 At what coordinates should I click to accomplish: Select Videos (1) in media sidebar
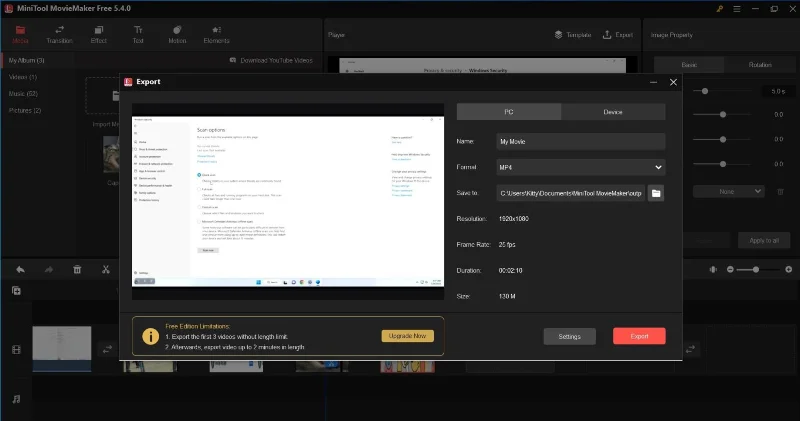23,77
